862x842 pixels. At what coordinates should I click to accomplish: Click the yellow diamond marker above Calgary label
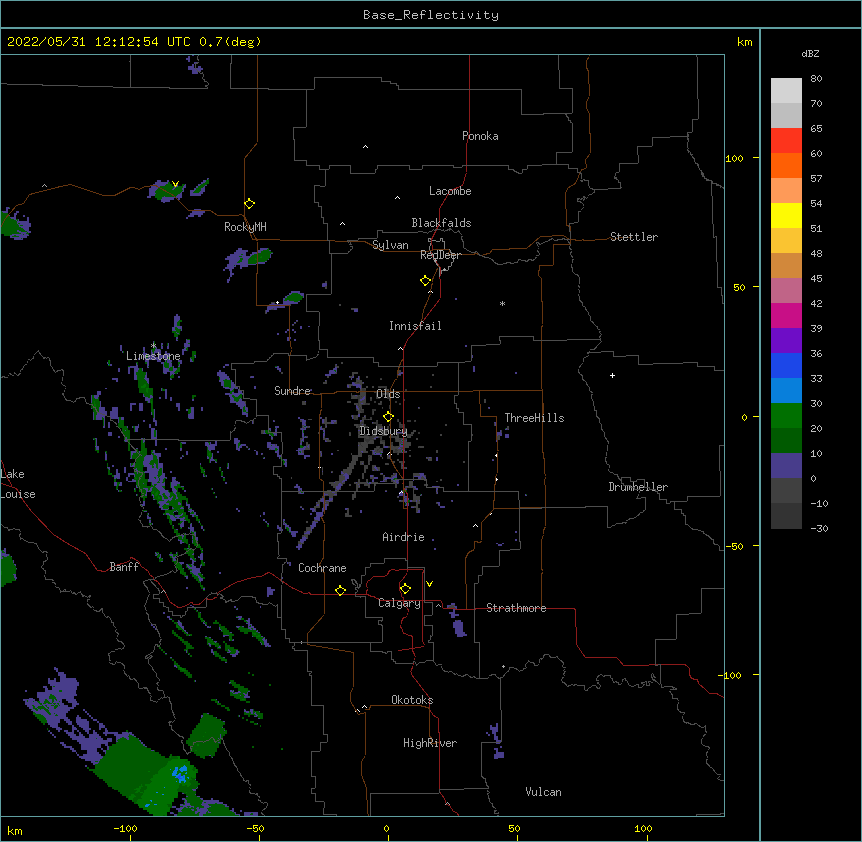pos(405,589)
